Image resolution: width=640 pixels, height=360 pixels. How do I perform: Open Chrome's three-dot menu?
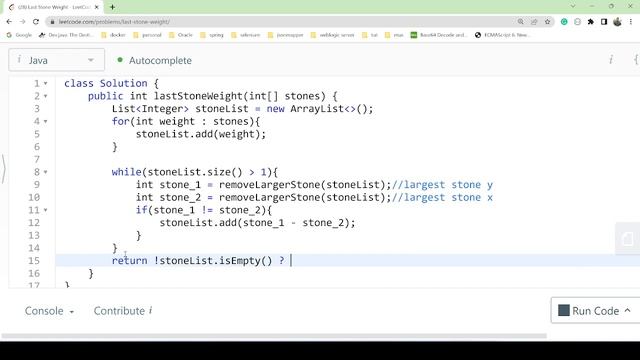click(x=631, y=22)
